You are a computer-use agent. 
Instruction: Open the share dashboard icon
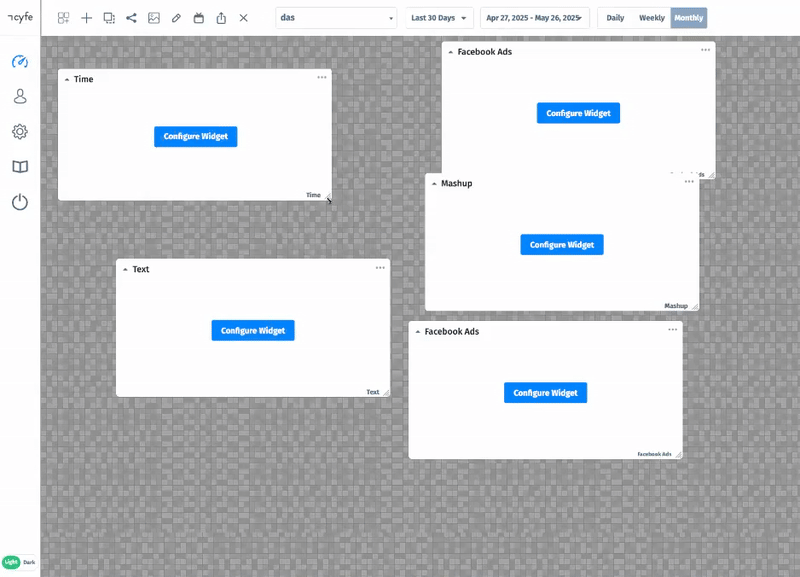click(x=131, y=18)
